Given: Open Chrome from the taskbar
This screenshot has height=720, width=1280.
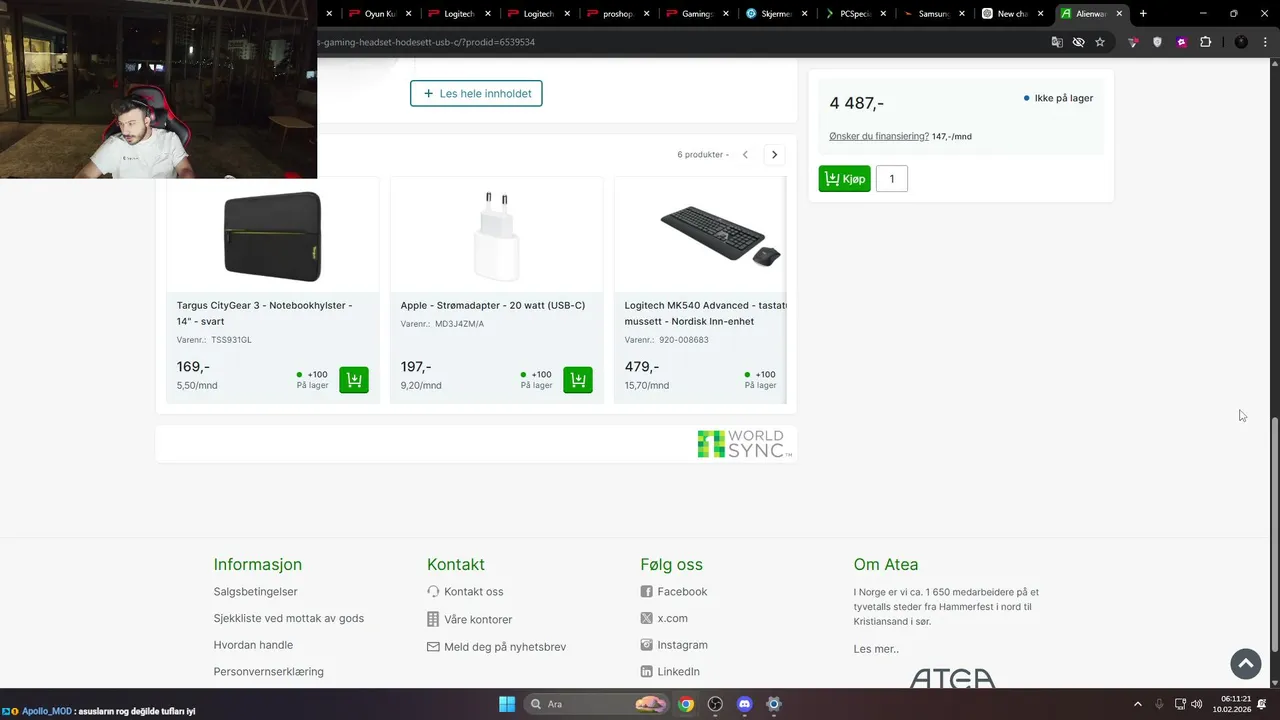Looking at the screenshot, I should click(686, 704).
